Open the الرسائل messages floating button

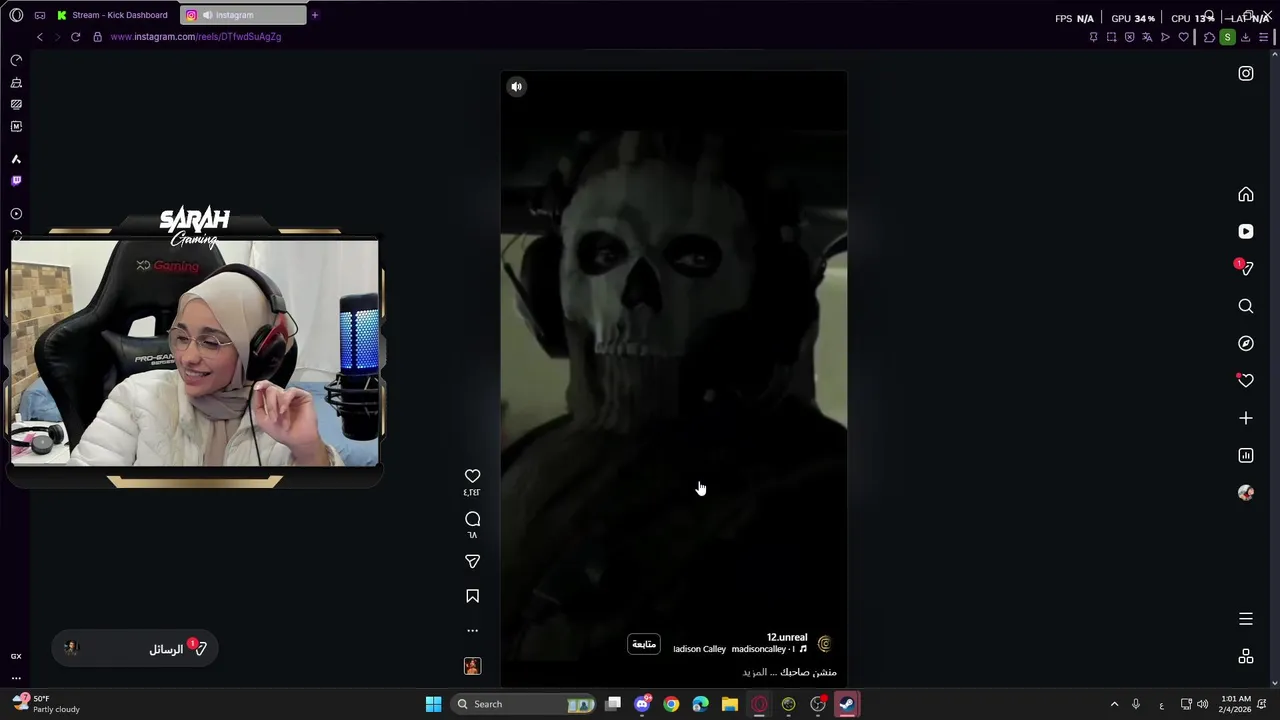[x=135, y=649]
